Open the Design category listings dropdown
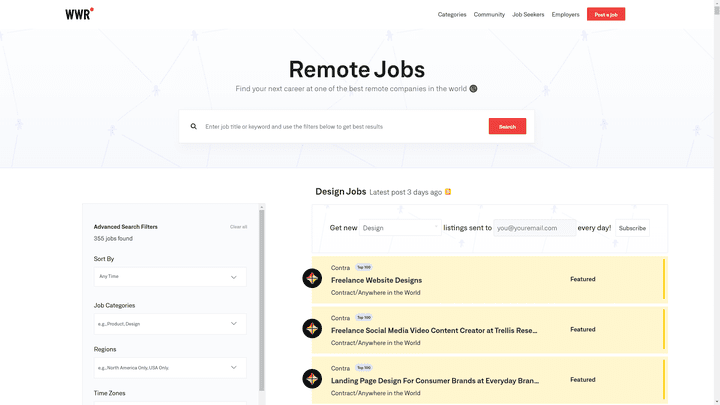The image size is (720, 405). tap(400, 228)
